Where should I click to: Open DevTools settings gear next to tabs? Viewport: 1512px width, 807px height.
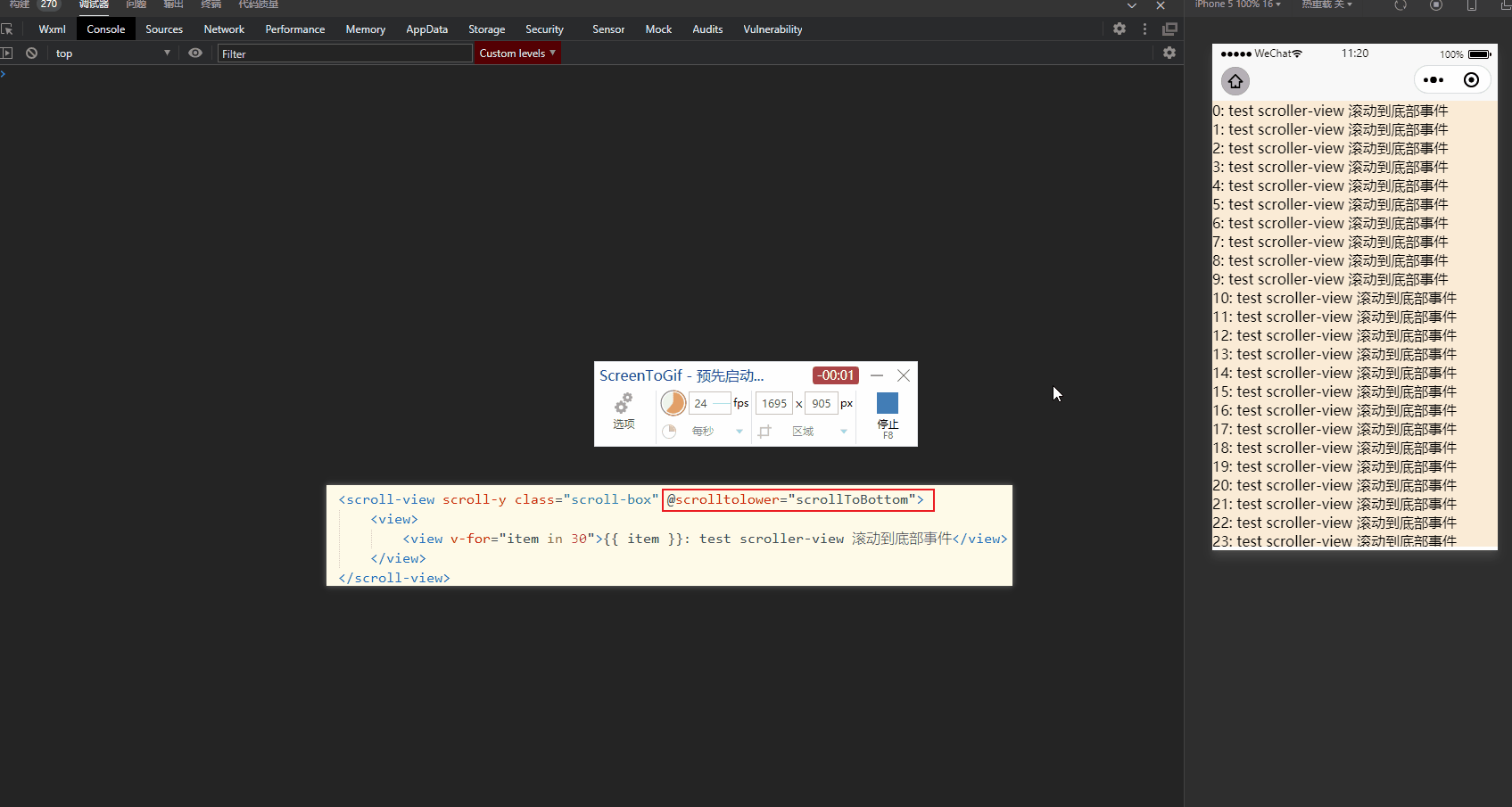(1120, 29)
